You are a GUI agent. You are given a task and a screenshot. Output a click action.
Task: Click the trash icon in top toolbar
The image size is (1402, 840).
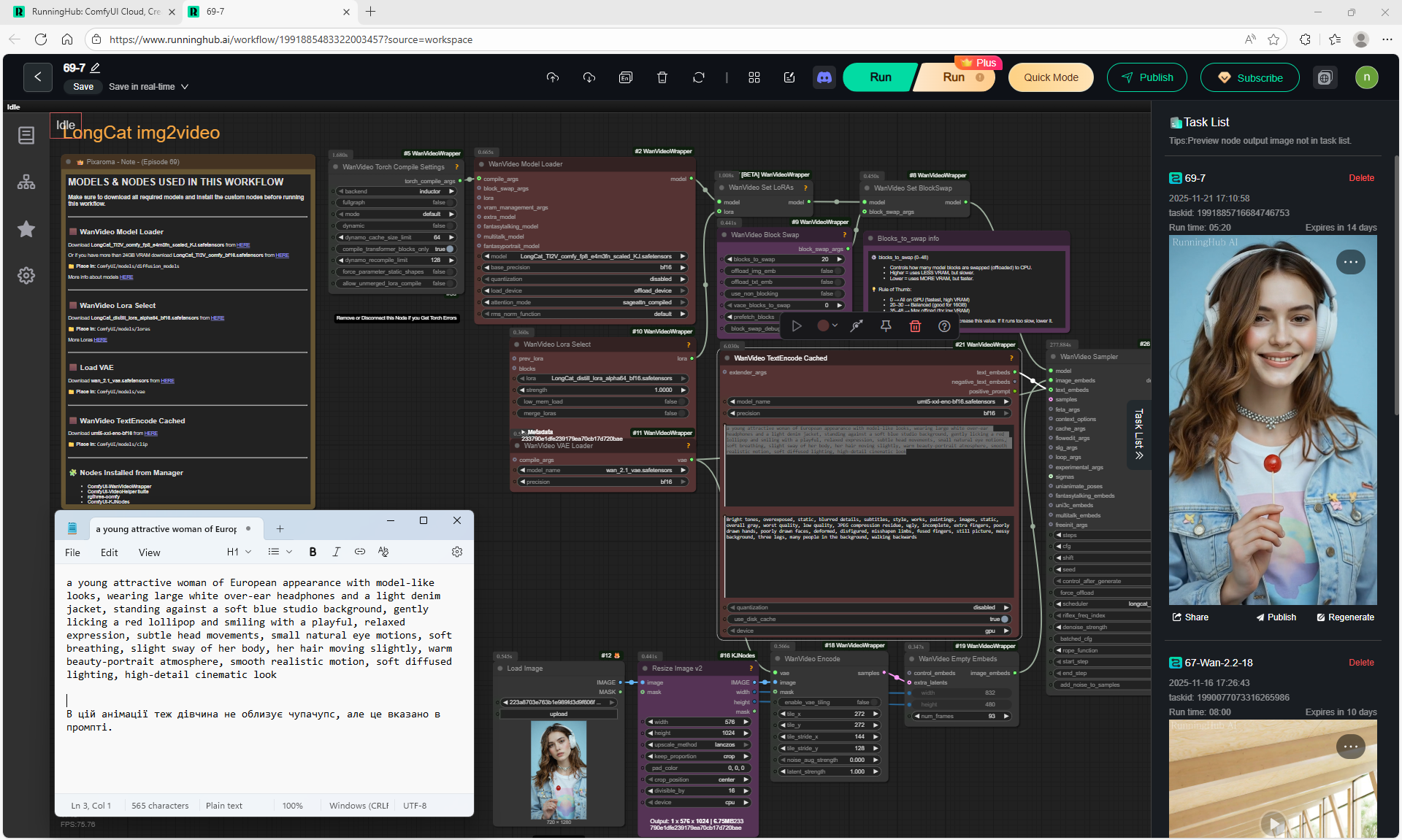(662, 77)
